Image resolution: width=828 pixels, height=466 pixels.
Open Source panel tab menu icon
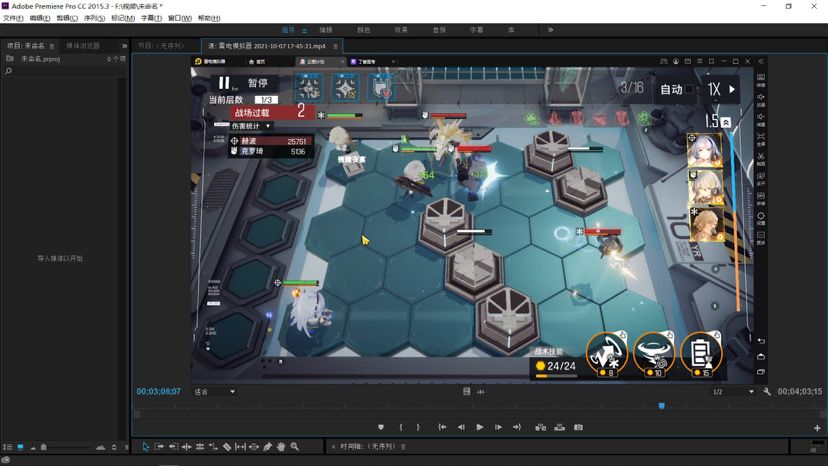pos(335,46)
